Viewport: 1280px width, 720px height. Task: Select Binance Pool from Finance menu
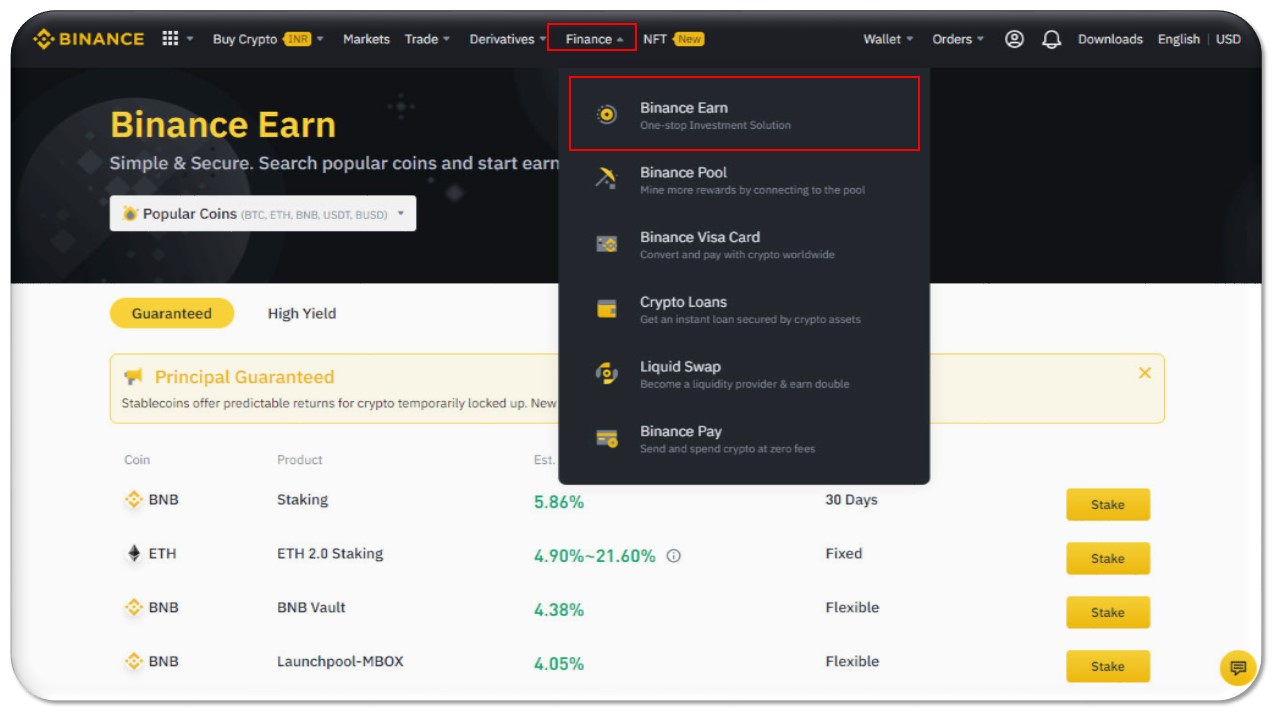[744, 180]
